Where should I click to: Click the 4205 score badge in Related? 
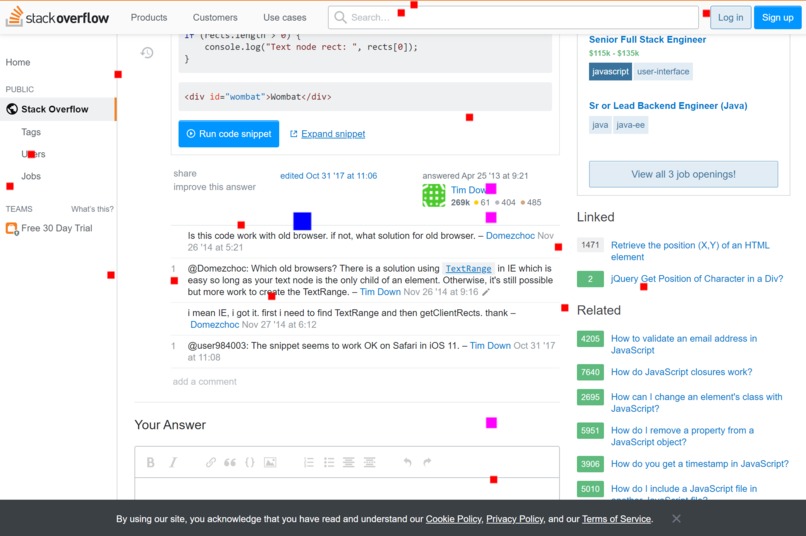pyautogui.click(x=590, y=339)
